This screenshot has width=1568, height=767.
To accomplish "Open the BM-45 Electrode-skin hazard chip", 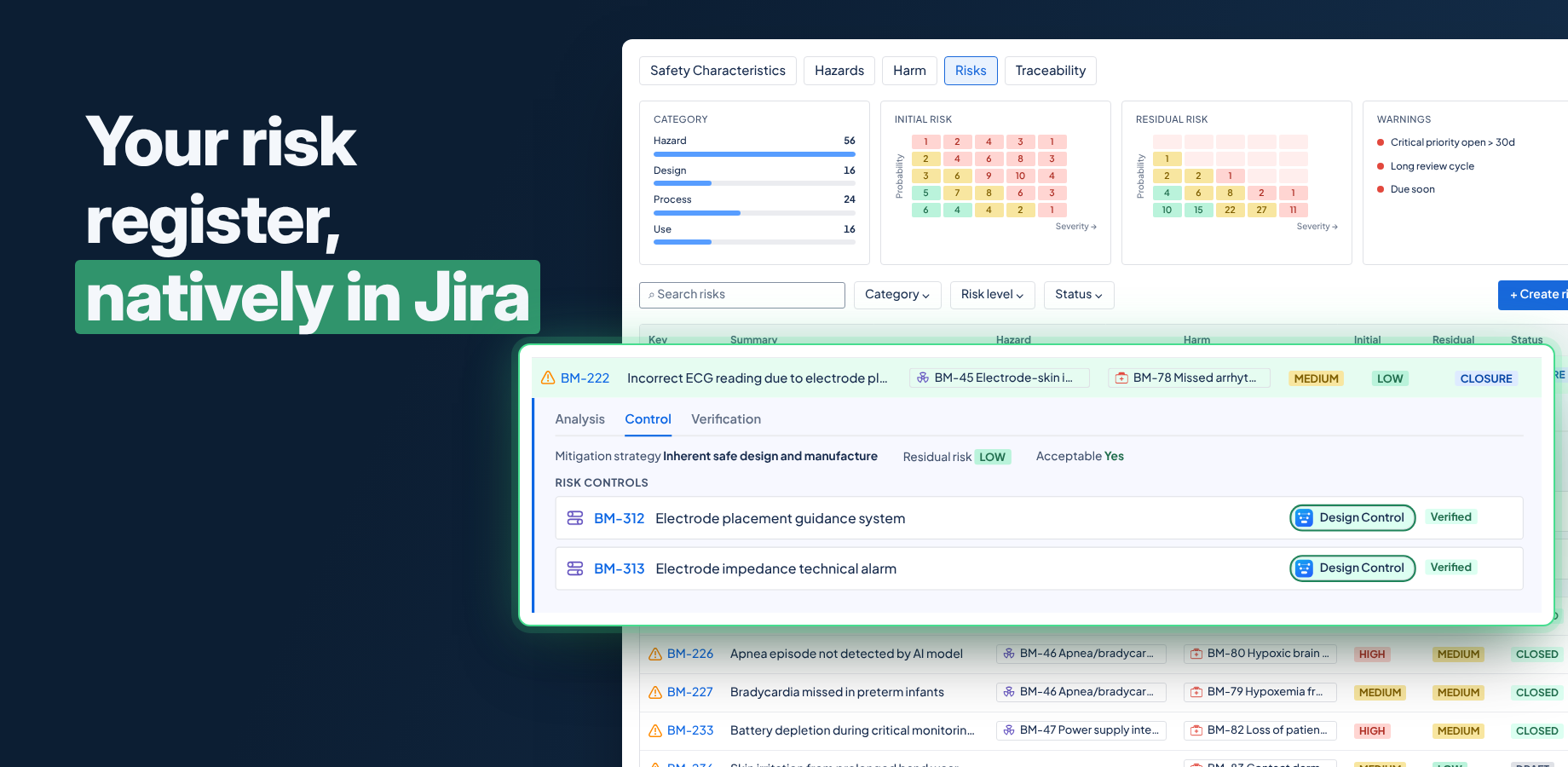I will tap(1000, 378).
